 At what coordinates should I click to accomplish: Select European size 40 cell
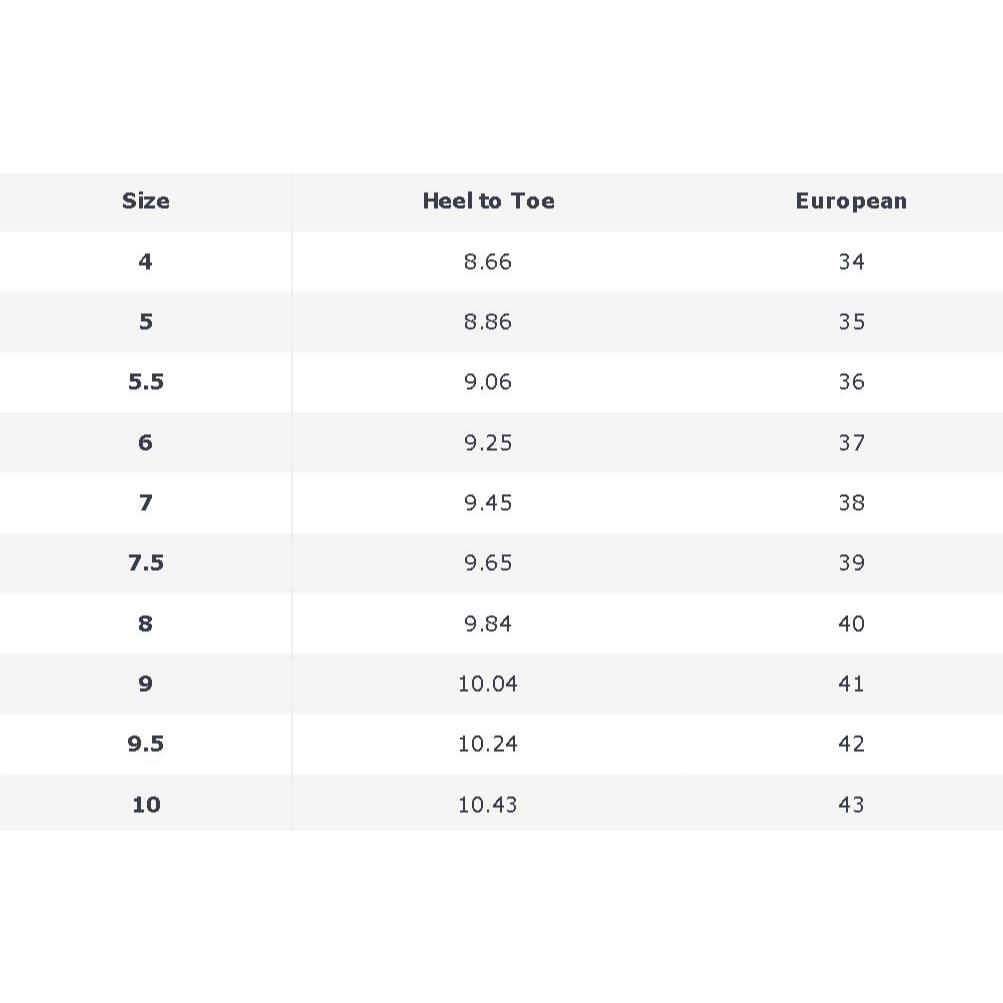pyautogui.click(x=851, y=624)
